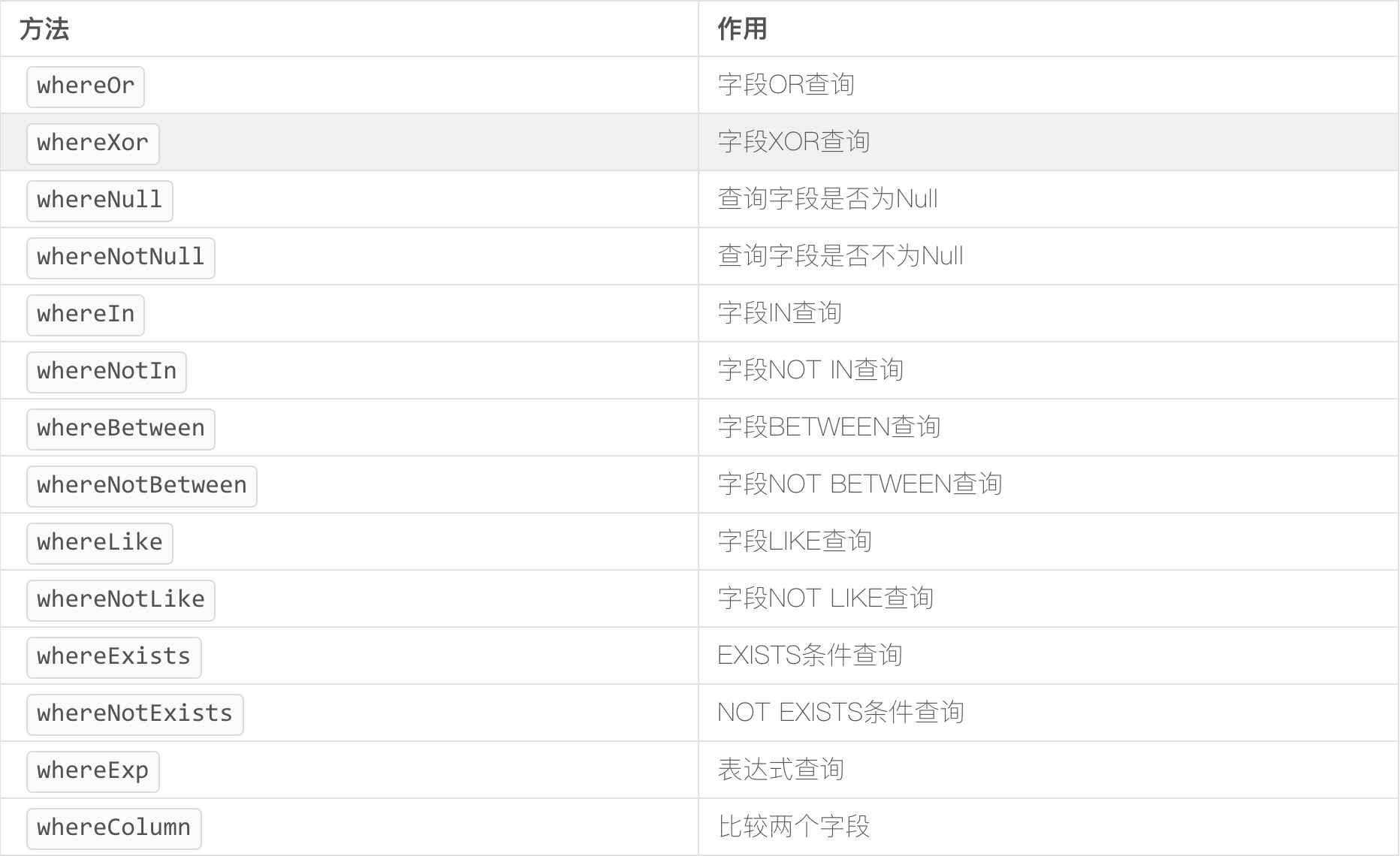Select the whereNotNull code label

121,258
